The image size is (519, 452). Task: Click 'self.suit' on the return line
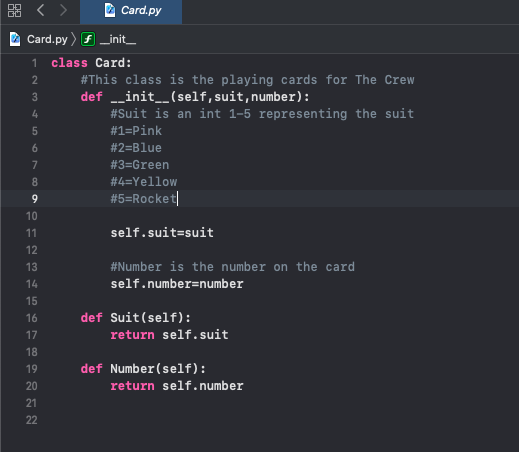pos(195,335)
